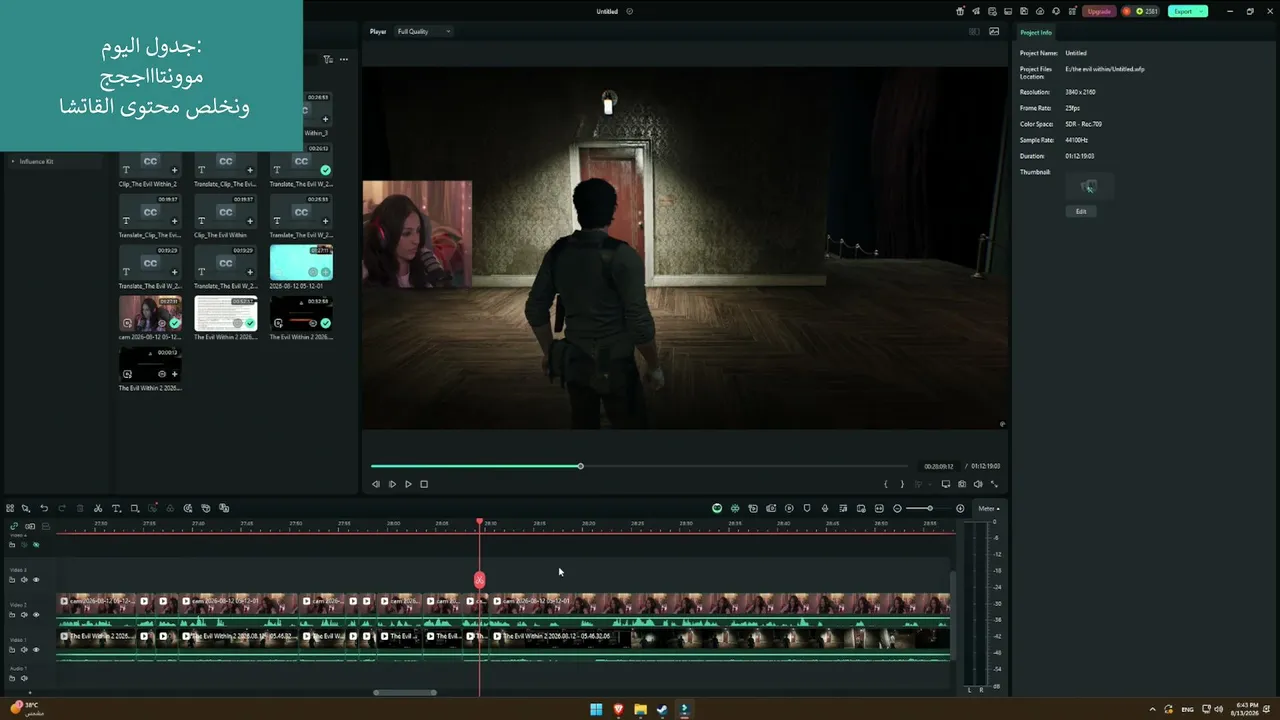Open the voiceover microphone recorder
This screenshot has height=720, width=1280.
click(x=825, y=508)
